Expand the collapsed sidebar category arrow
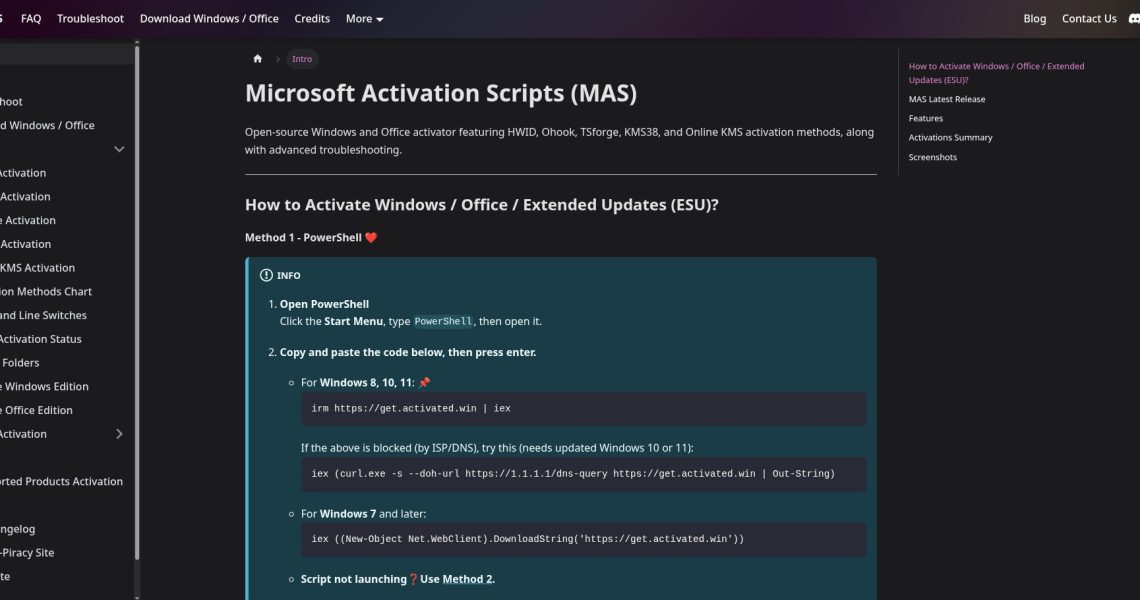This screenshot has width=1140, height=600. point(119,434)
